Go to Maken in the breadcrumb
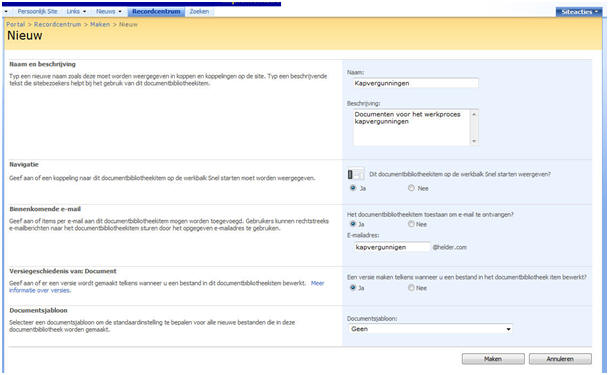 [100, 24]
